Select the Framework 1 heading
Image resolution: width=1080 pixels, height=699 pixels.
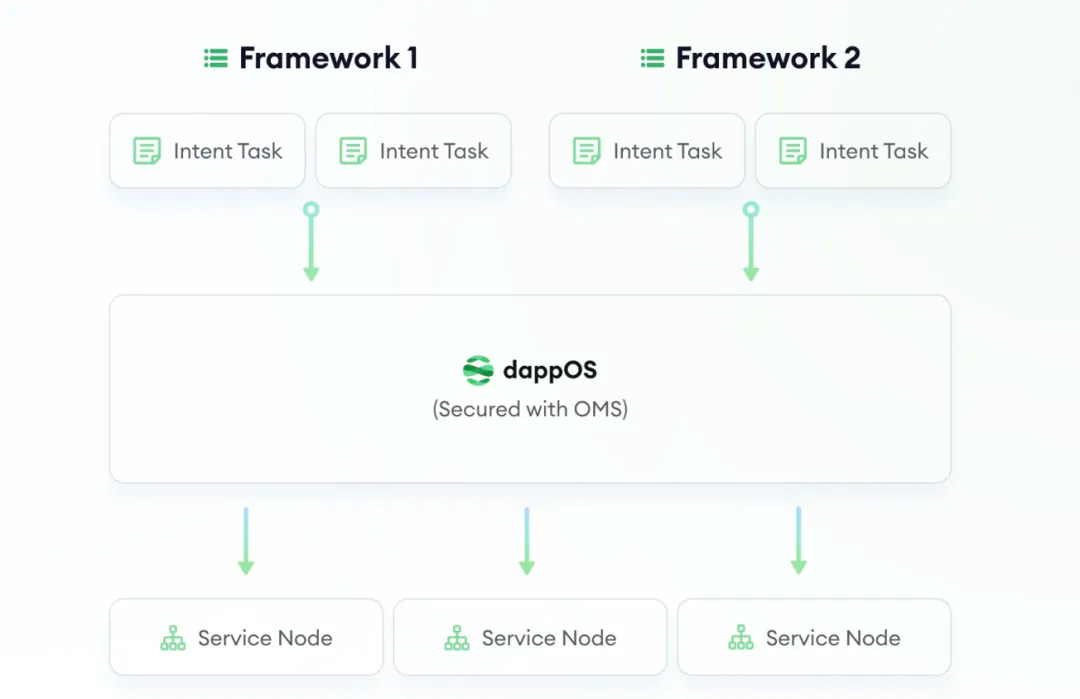329,58
